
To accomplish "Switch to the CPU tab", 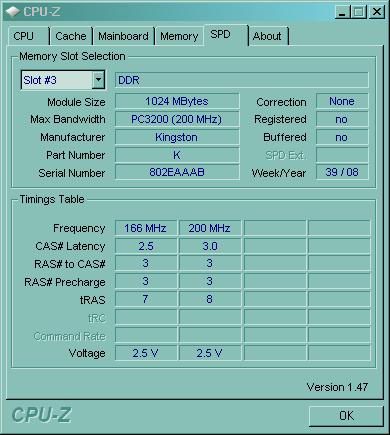I will 28,36.
